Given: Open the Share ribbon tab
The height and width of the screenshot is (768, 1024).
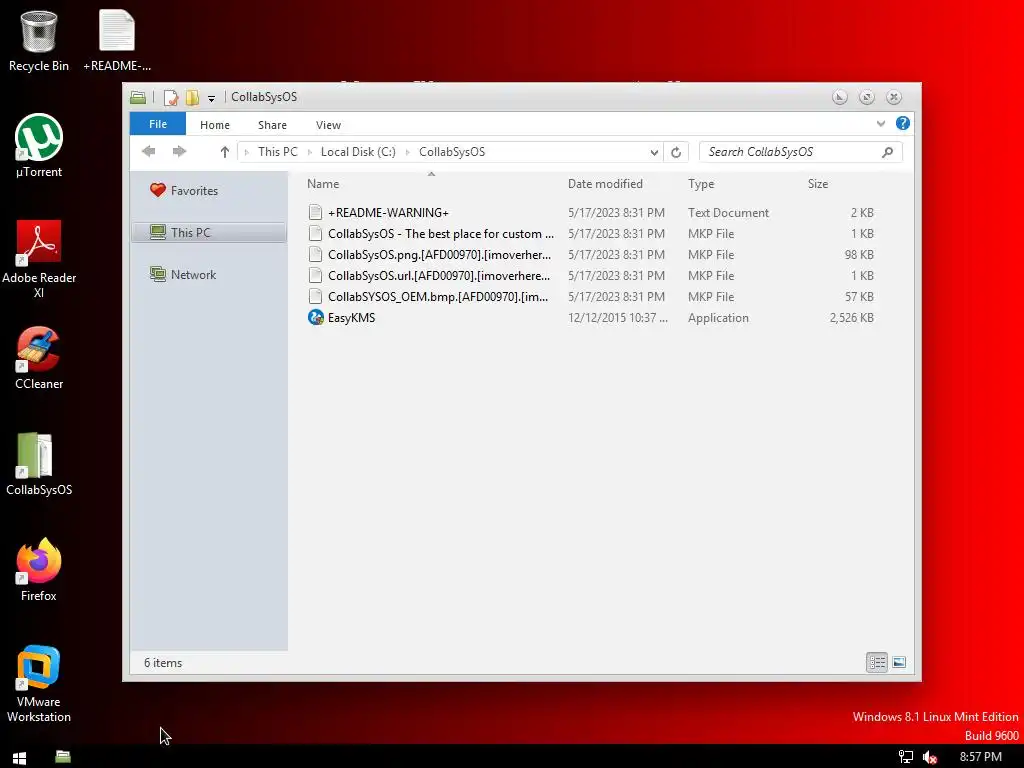Looking at the screenshot, I should (272, 125).
